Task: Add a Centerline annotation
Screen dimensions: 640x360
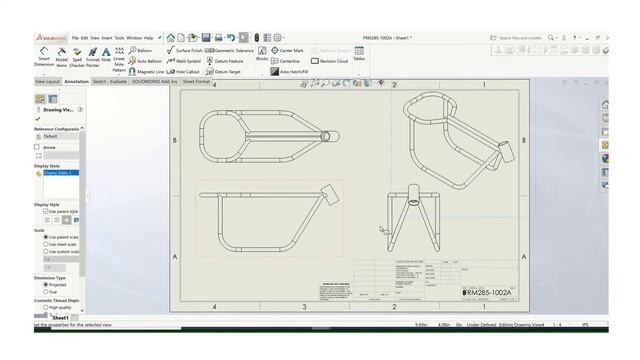Action: point(285,61)
